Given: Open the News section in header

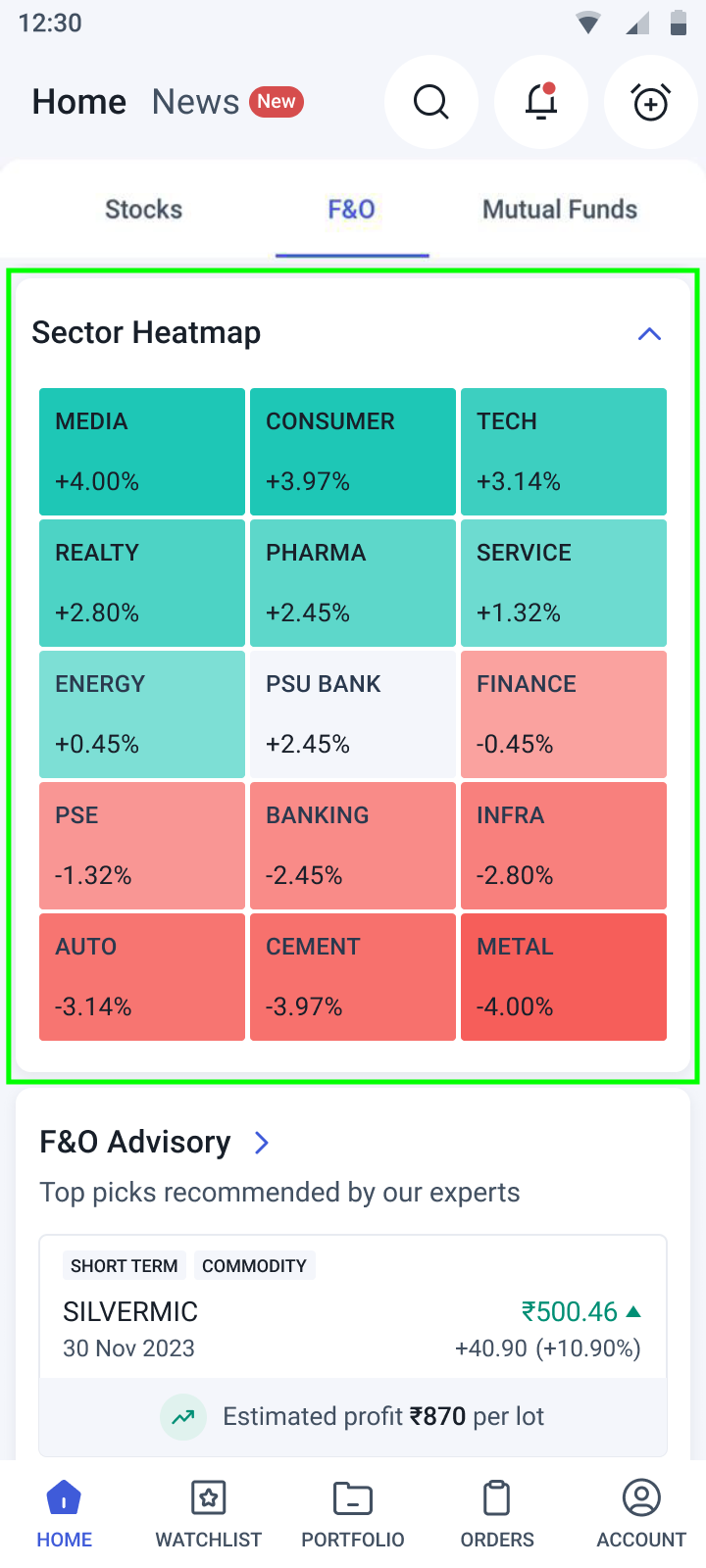Looking at the screenshot, I should (x=196, y=102).
